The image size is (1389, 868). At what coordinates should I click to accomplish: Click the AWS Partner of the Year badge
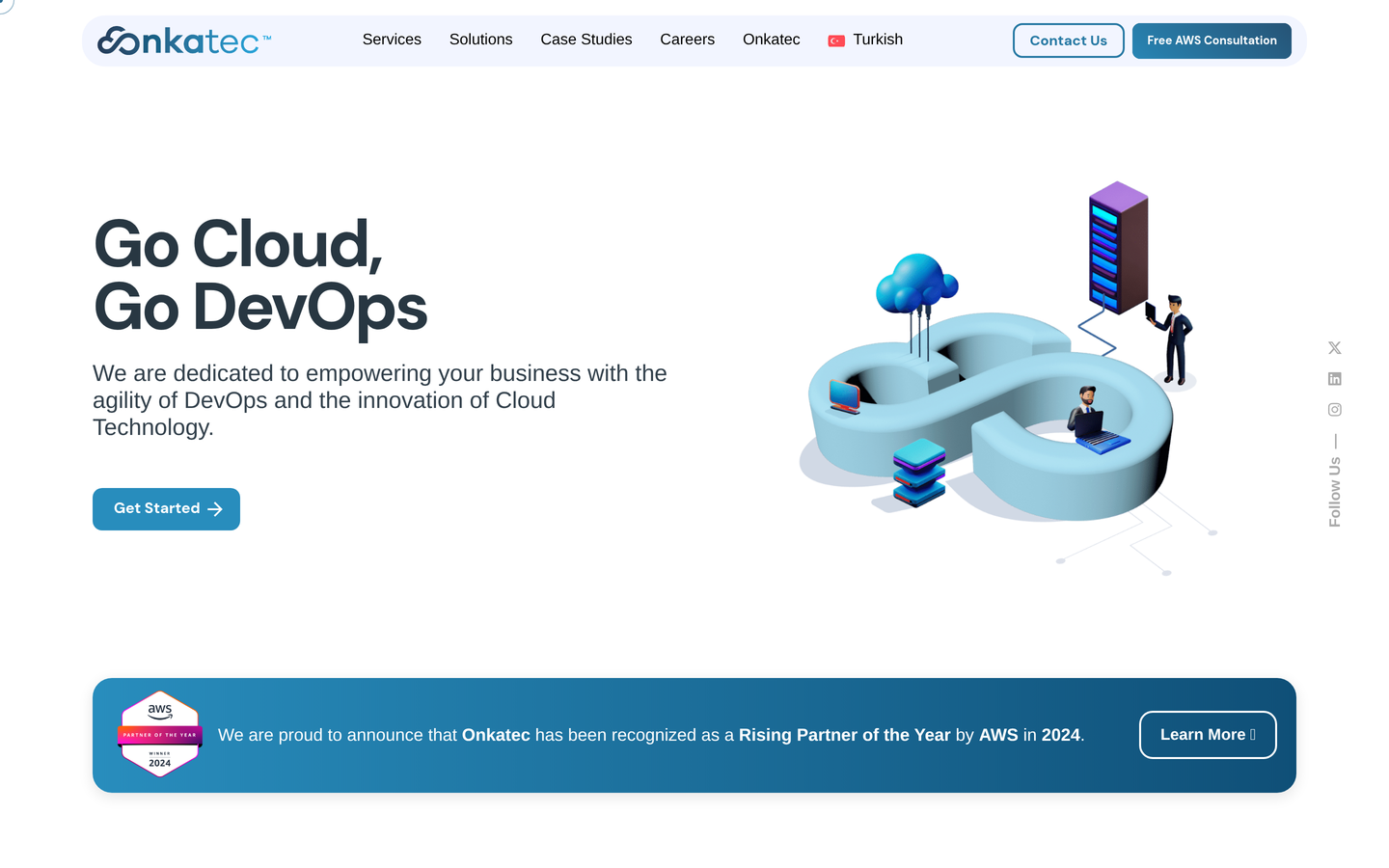pyautogui.click(x=160, y=735)
